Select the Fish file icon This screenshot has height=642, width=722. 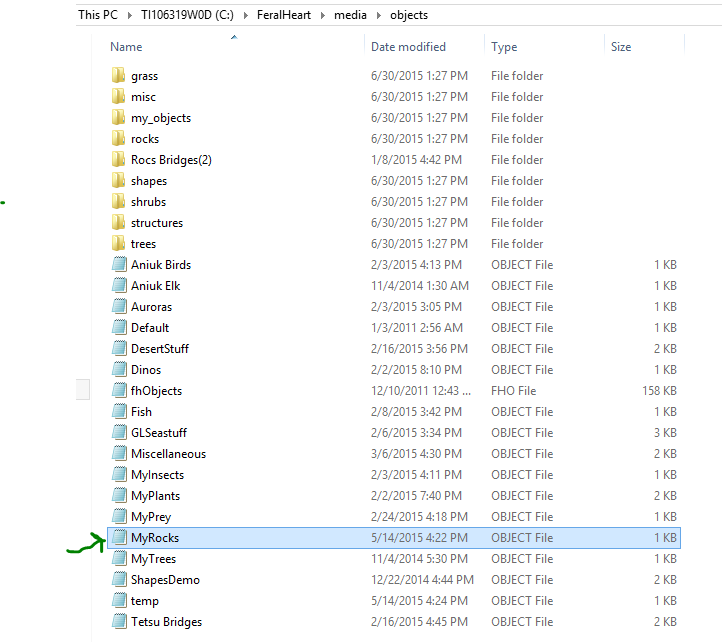coord(119,411)
